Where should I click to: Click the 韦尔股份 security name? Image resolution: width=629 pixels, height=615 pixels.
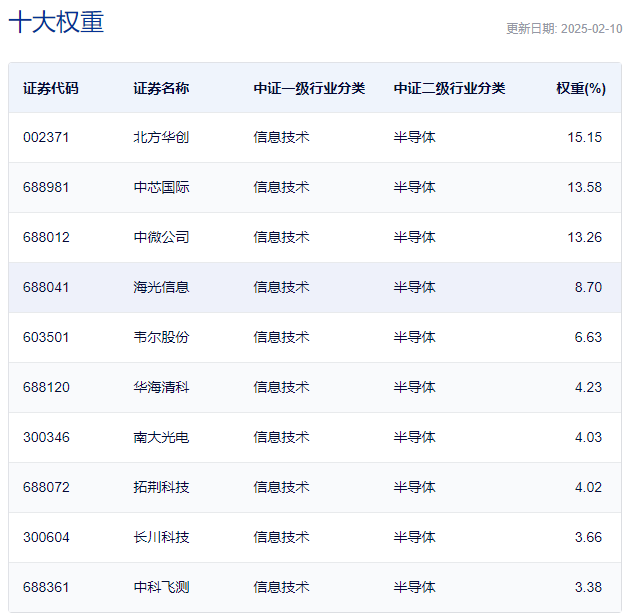[161, 337]
